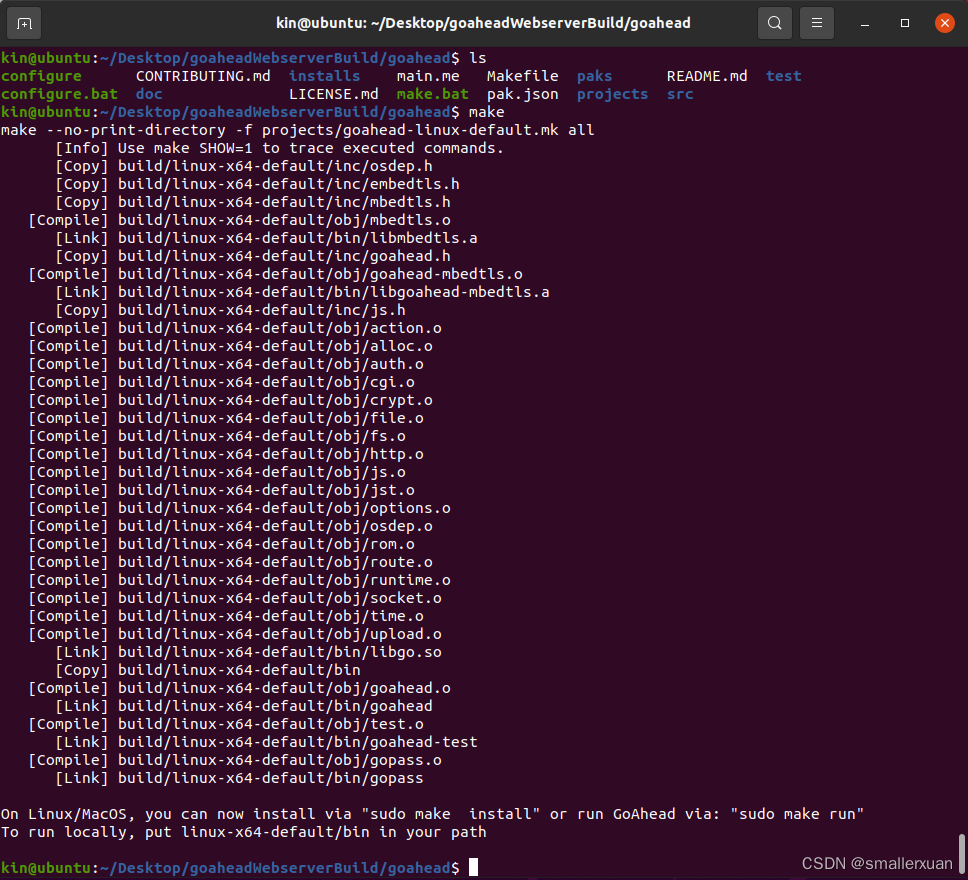Click the terminal cursor at the last prompt
Image resolution: width=968 pixels, height=880 pixels.
474,867
